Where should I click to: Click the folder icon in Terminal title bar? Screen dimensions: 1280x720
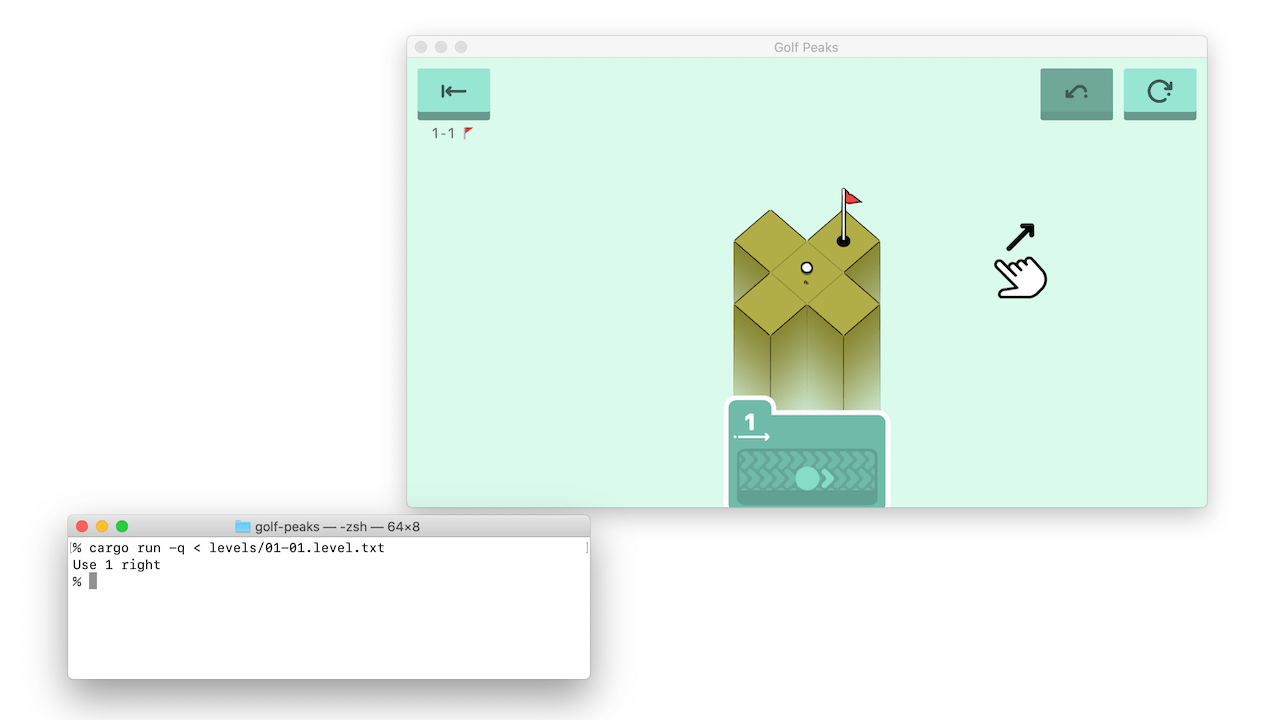243,526
